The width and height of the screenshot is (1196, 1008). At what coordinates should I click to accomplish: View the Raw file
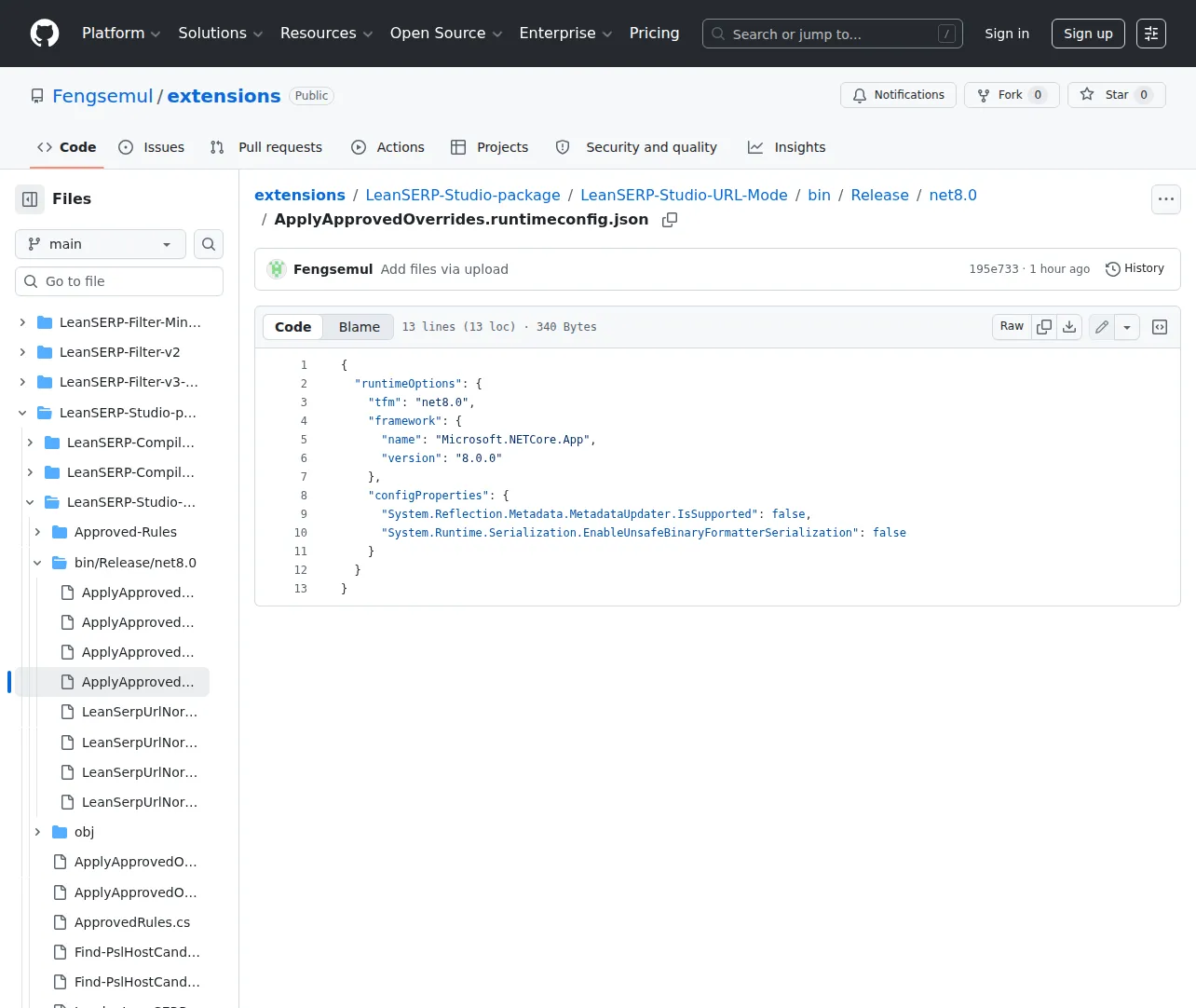click(1012, 327)
